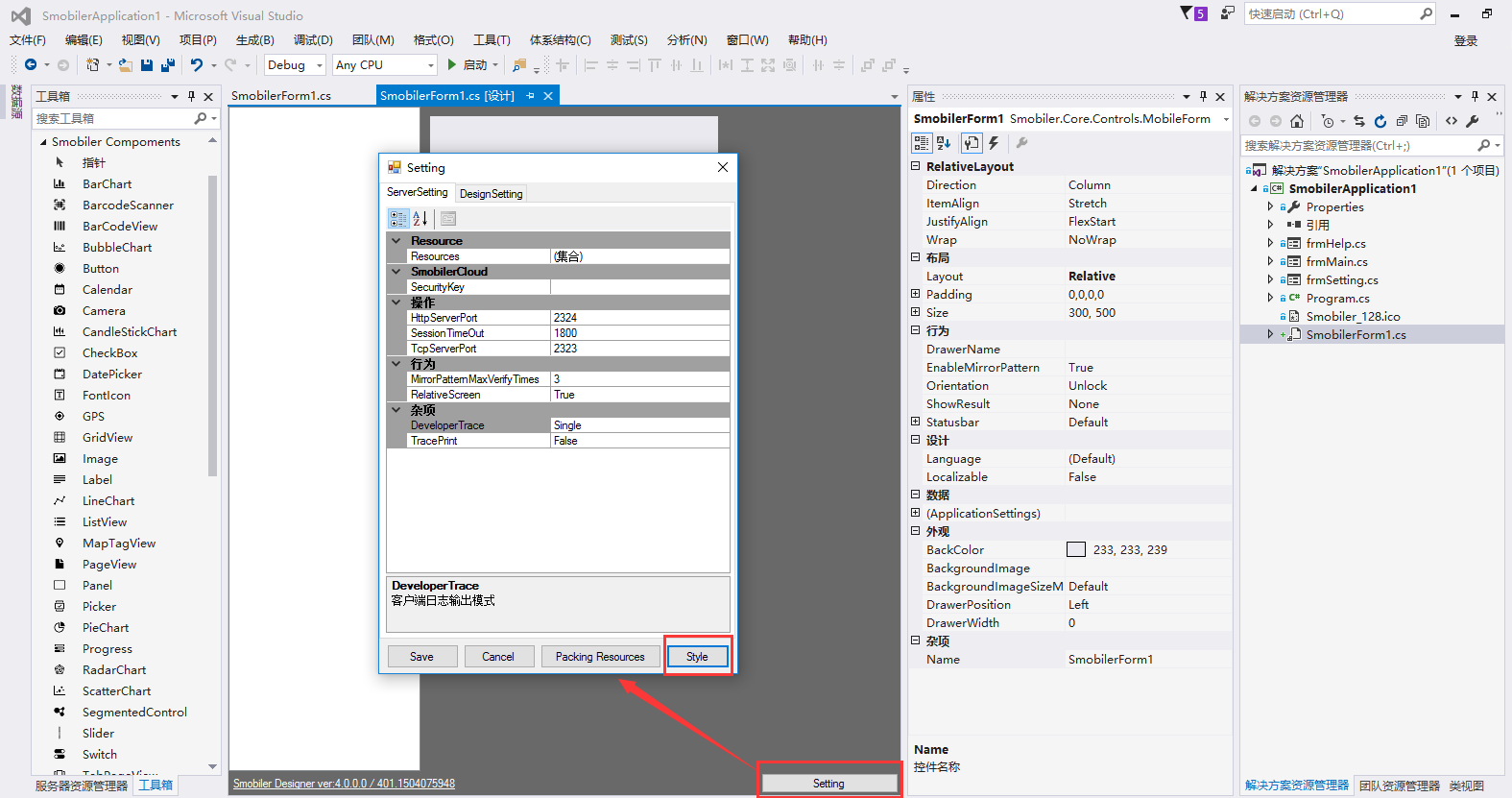
Task: Expand frmMain.cs node in Solution Explorer
Action: tap(1270, 261)
